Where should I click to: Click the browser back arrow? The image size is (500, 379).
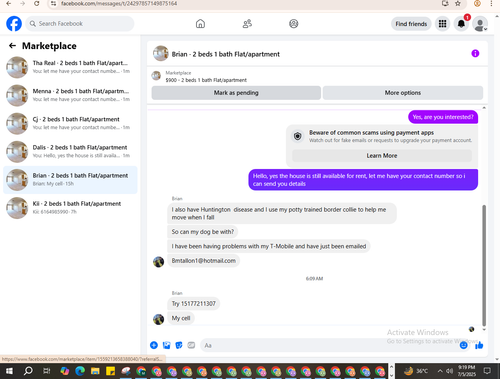pos(9,3)
